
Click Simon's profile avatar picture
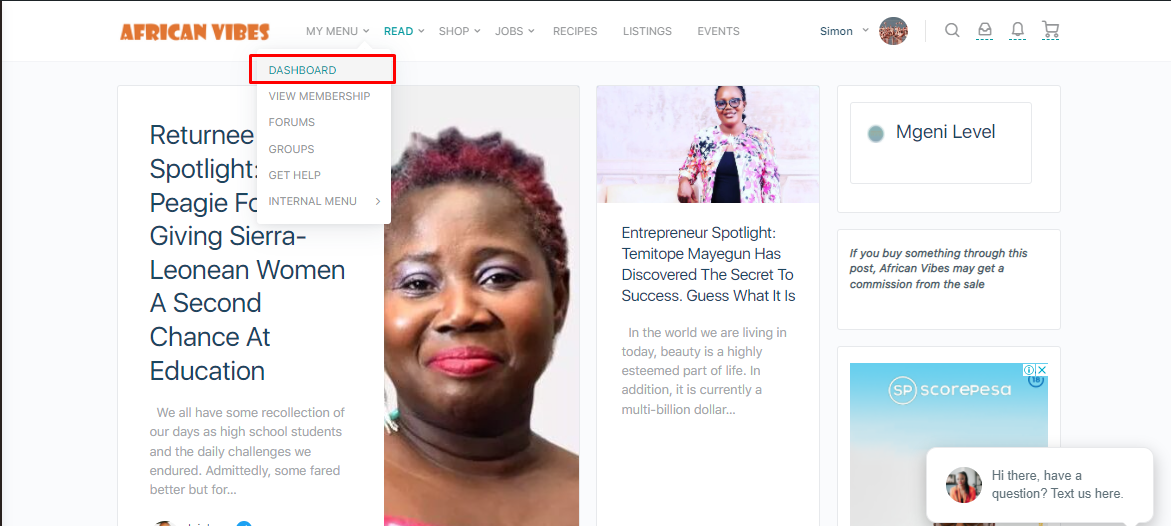893,31
